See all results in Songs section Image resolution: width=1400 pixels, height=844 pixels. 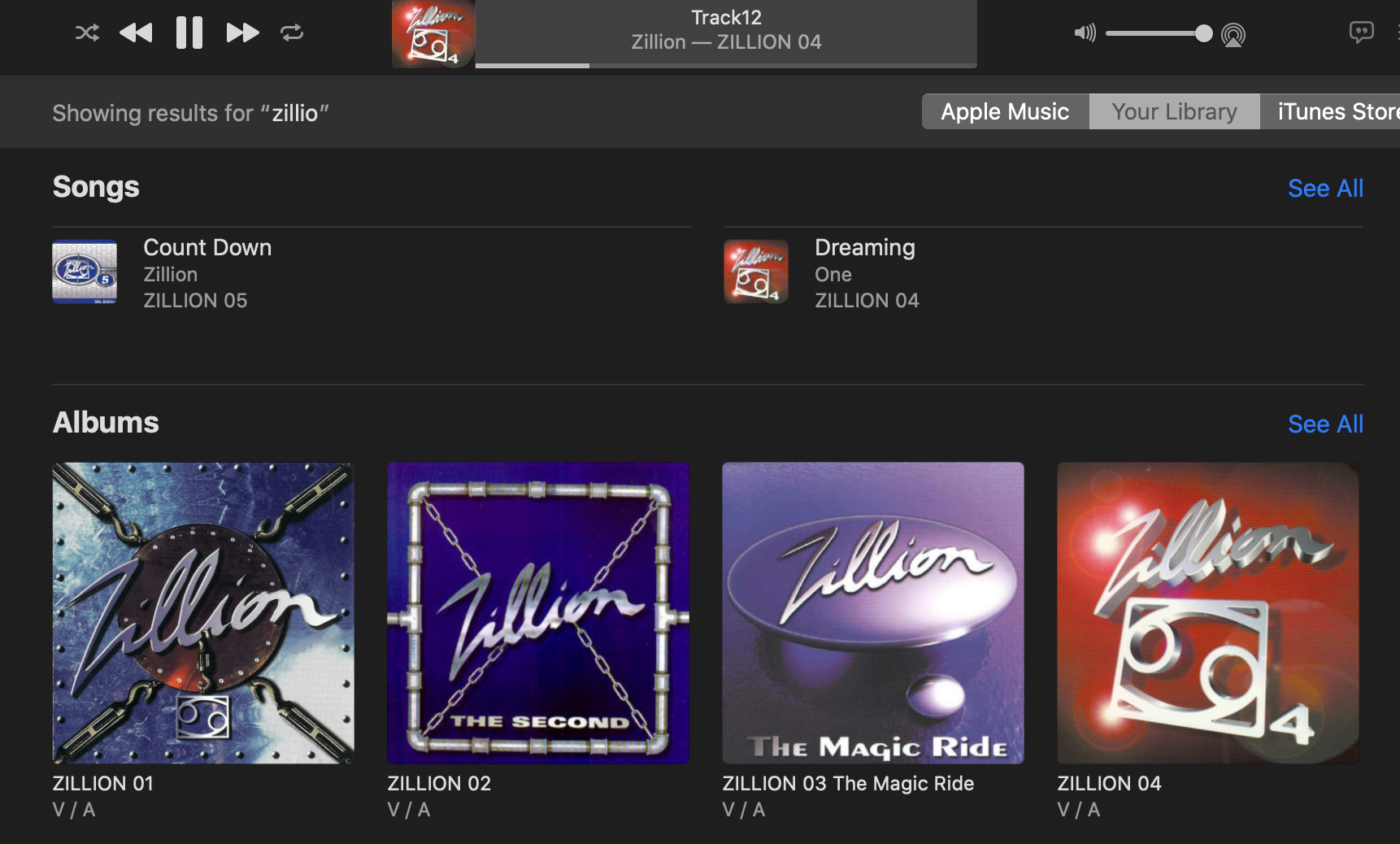click(x=1325, y=188)
